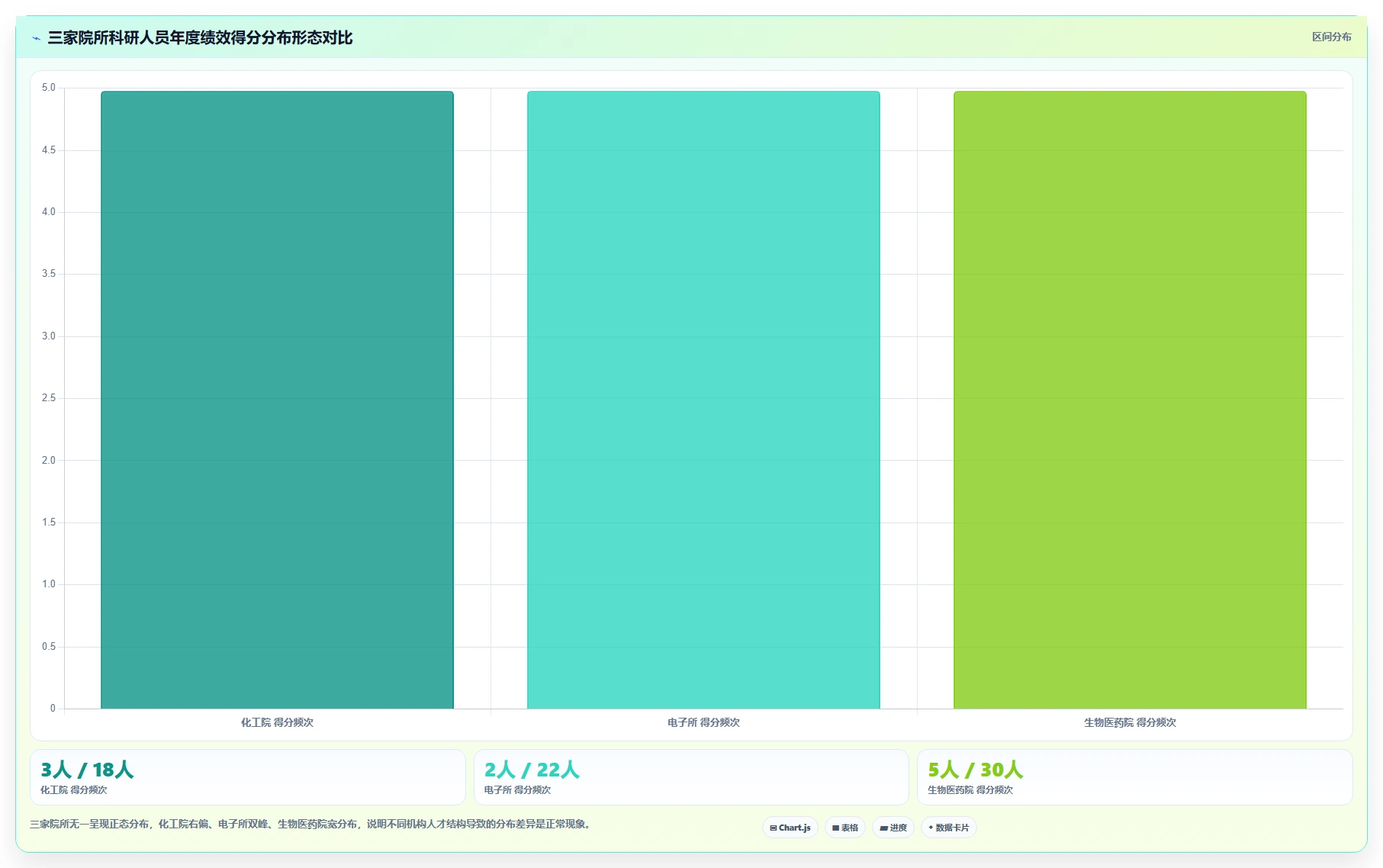The image size is (1383, 868).
Task: Click the 区间分布 label at top right
Action: 1331,37
